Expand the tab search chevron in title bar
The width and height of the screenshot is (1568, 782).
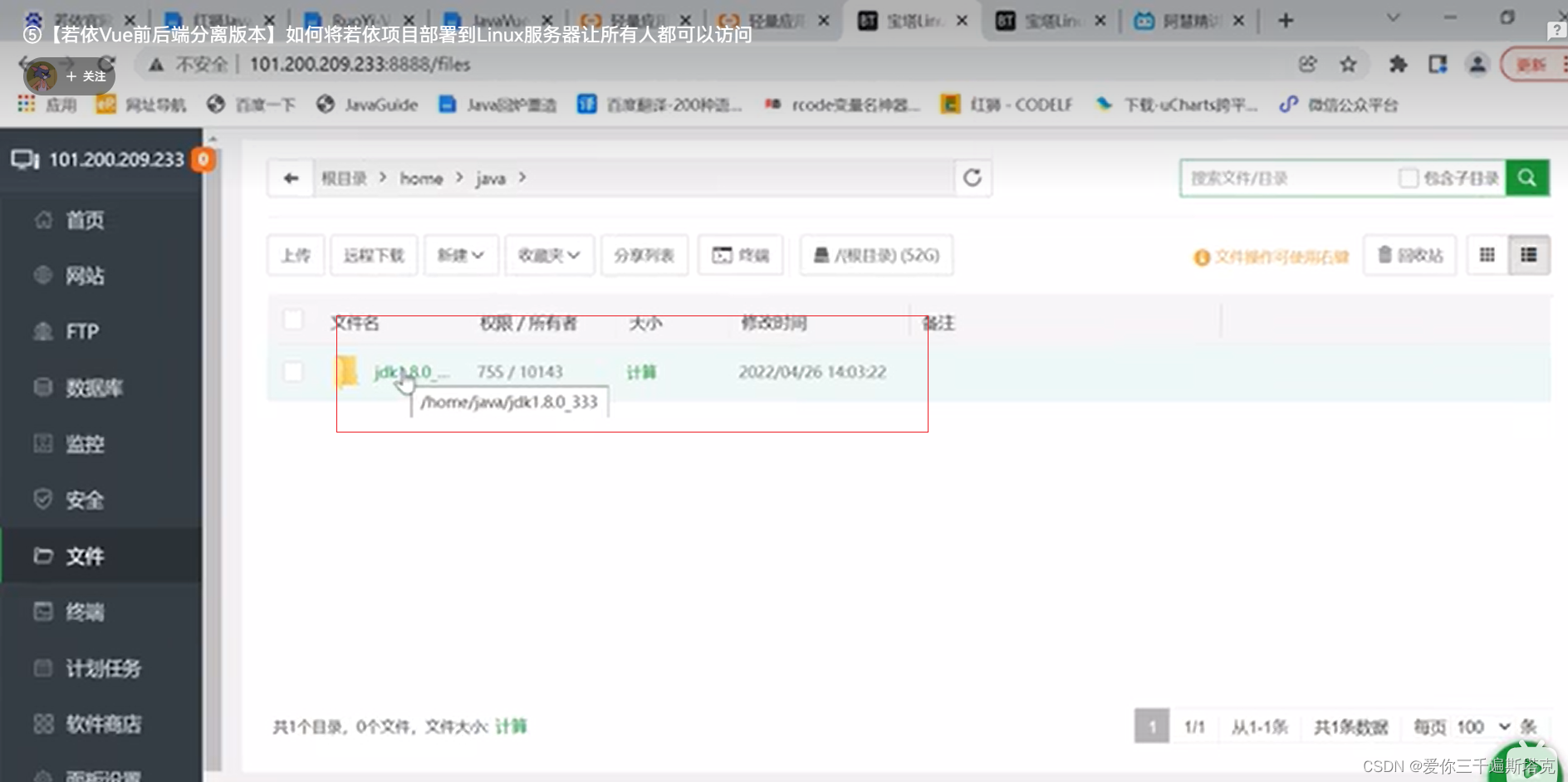click(1393, 17)
